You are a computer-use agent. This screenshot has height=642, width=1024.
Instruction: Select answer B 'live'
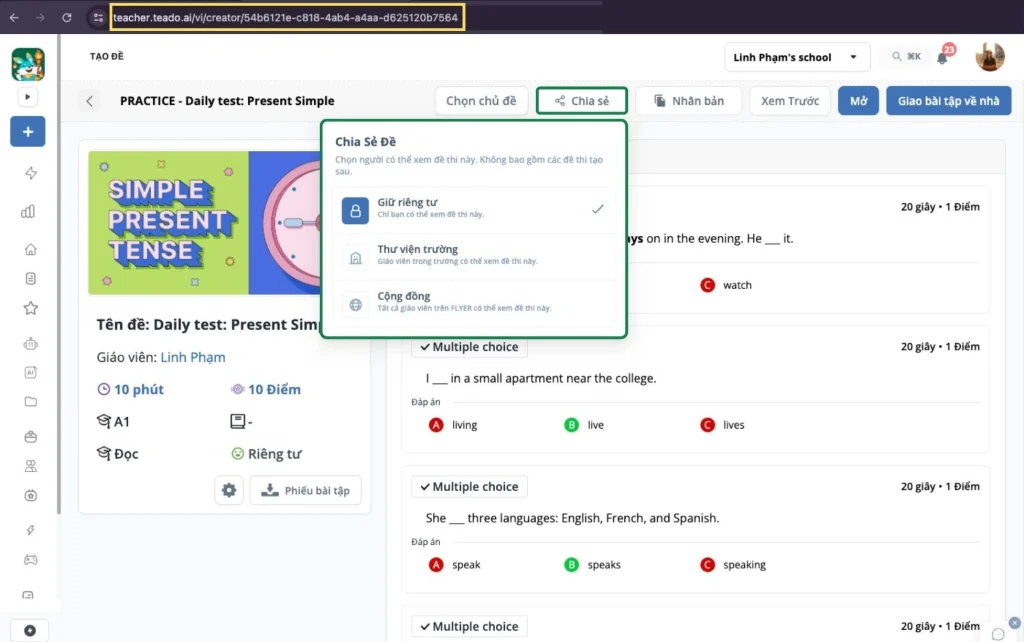click(x=584, y=425)
